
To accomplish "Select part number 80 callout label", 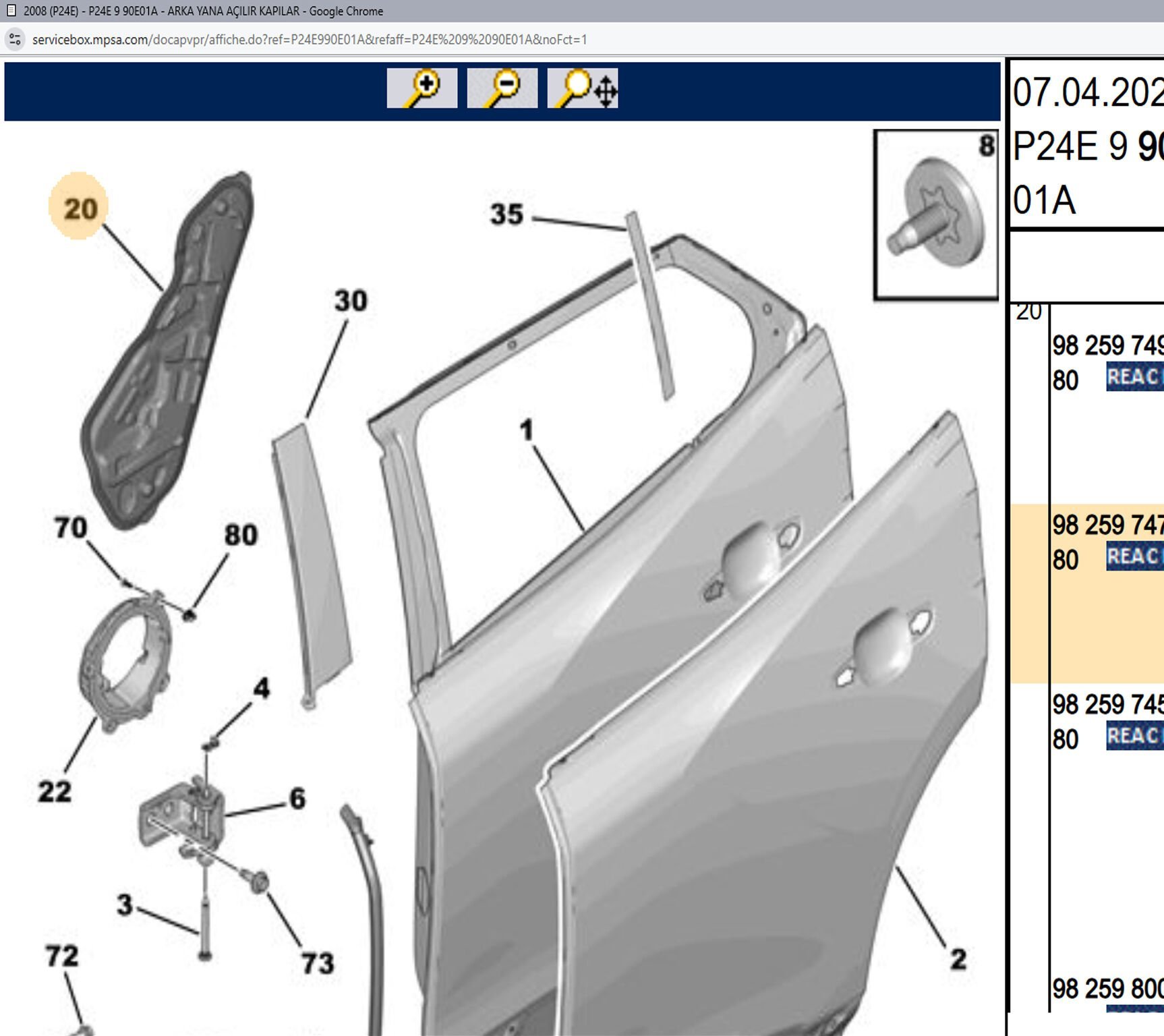I will 241,535.
